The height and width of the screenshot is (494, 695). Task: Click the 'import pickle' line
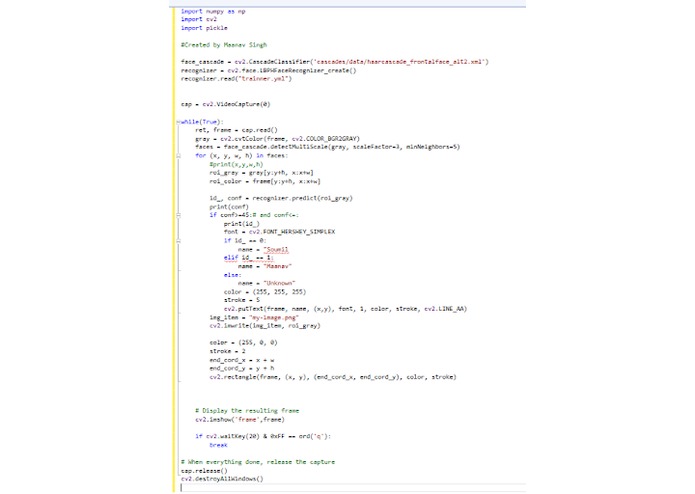click(x=204, y=28)
